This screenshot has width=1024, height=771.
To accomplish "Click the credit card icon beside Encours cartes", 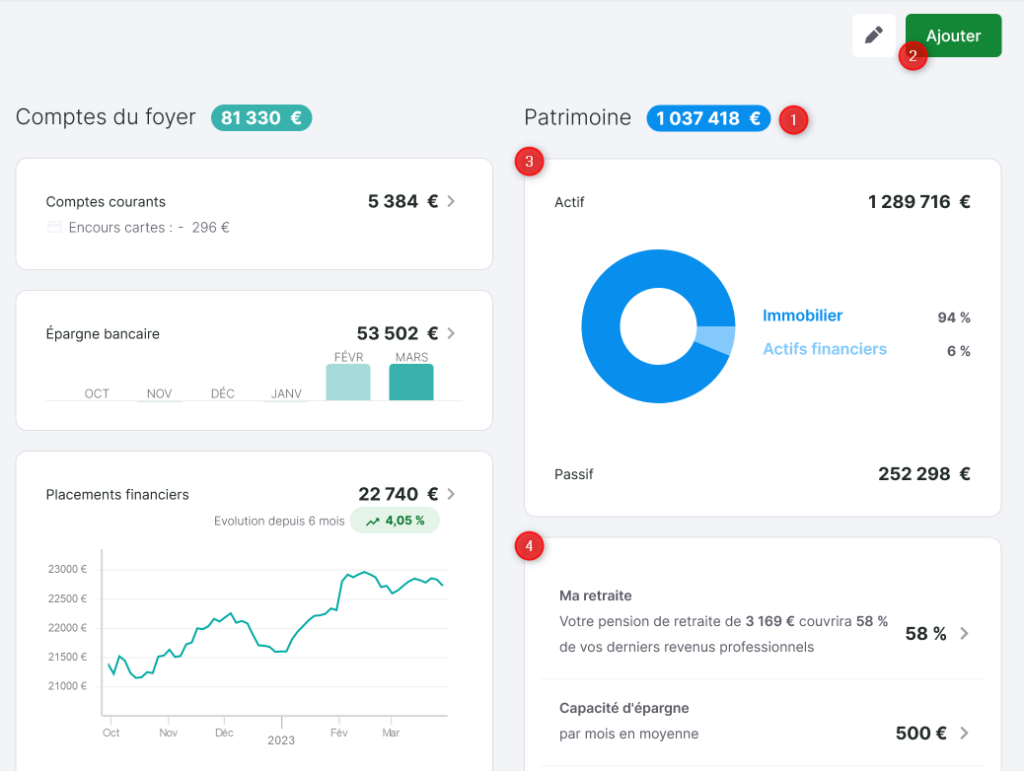I will (55, 228).
